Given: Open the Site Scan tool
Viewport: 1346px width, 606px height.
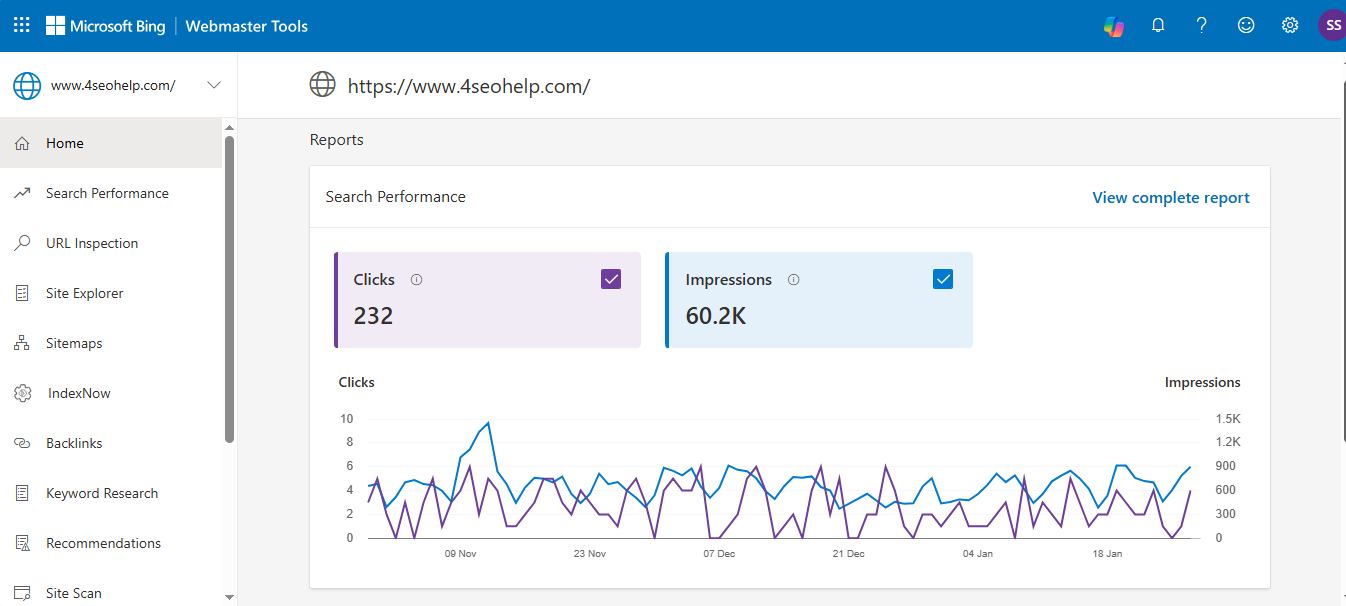Looking at the screenshot, I should coord(73,592).
